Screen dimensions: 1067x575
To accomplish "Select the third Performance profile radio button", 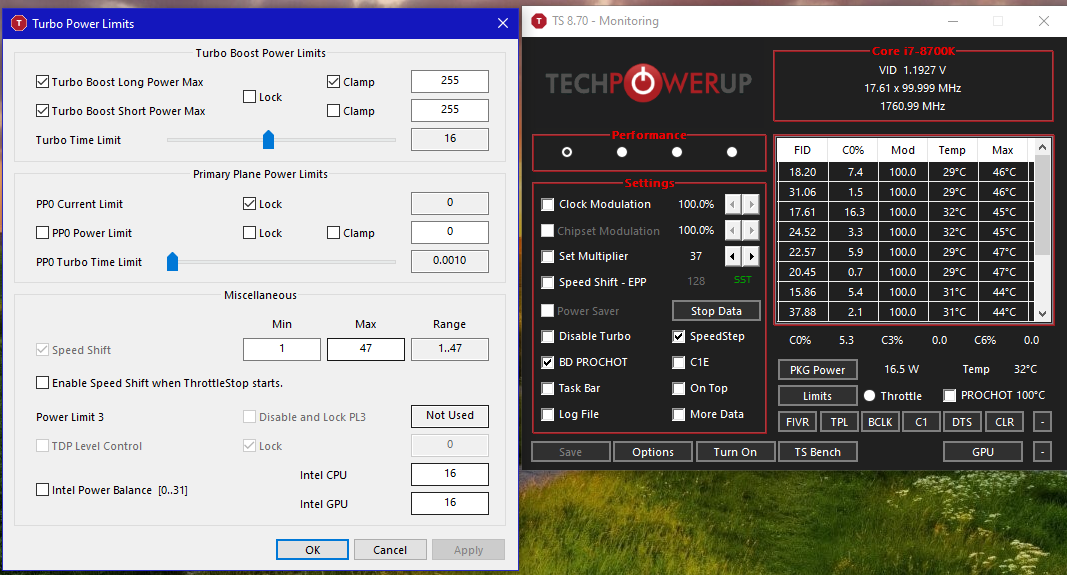I will click(x=676, y=152).
